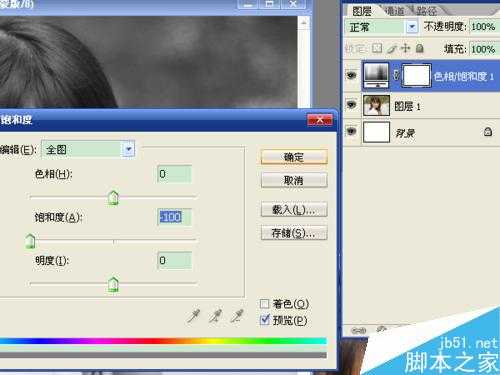Select the white layer mask thumbnail
Screen dimensions: 500x375
point(416,75)
